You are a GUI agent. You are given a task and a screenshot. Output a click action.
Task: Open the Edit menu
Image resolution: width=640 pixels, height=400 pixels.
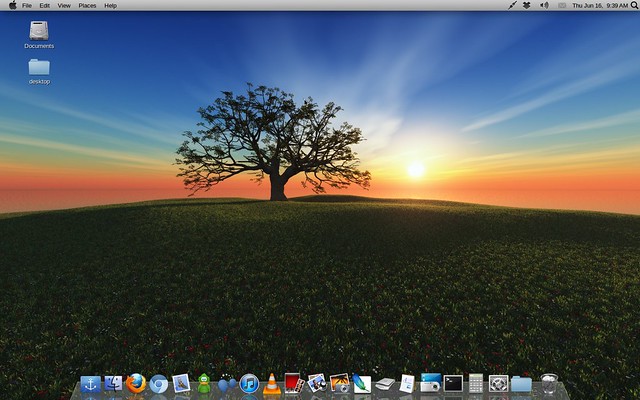44,6
